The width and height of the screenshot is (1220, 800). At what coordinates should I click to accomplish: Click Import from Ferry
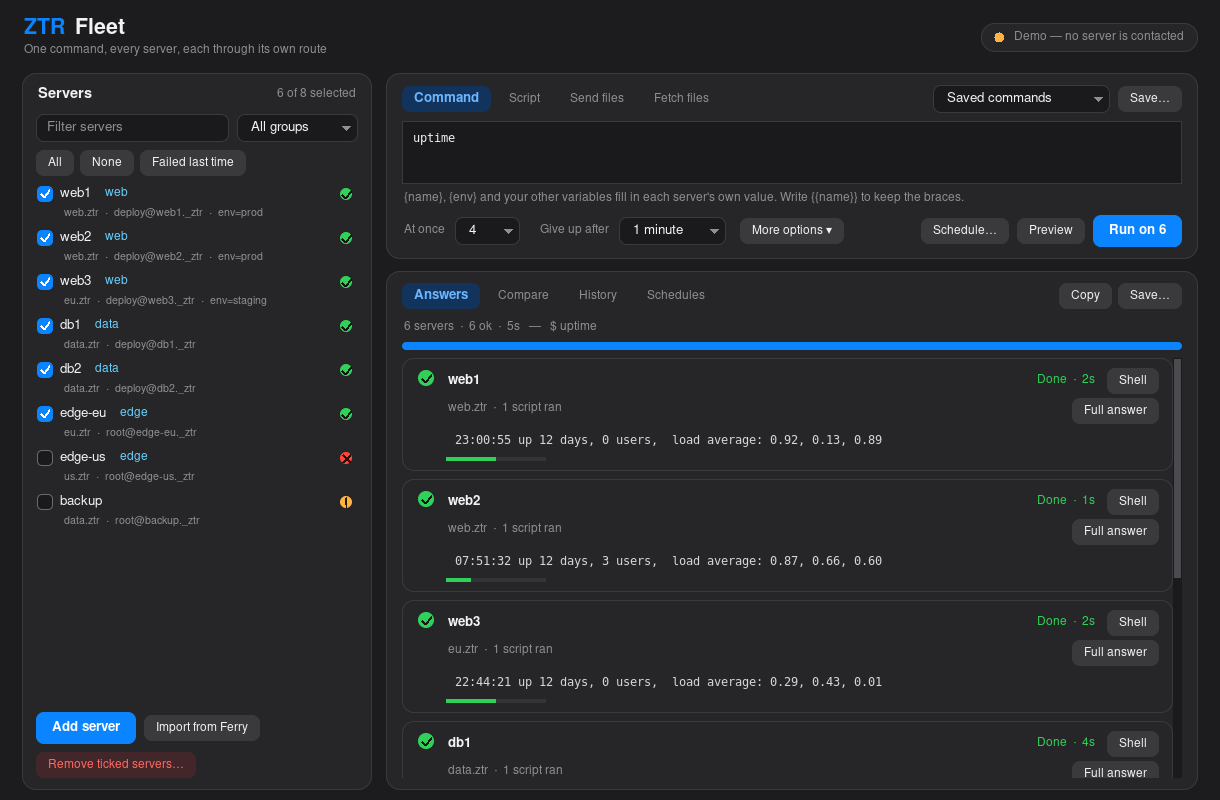[202, 728]
